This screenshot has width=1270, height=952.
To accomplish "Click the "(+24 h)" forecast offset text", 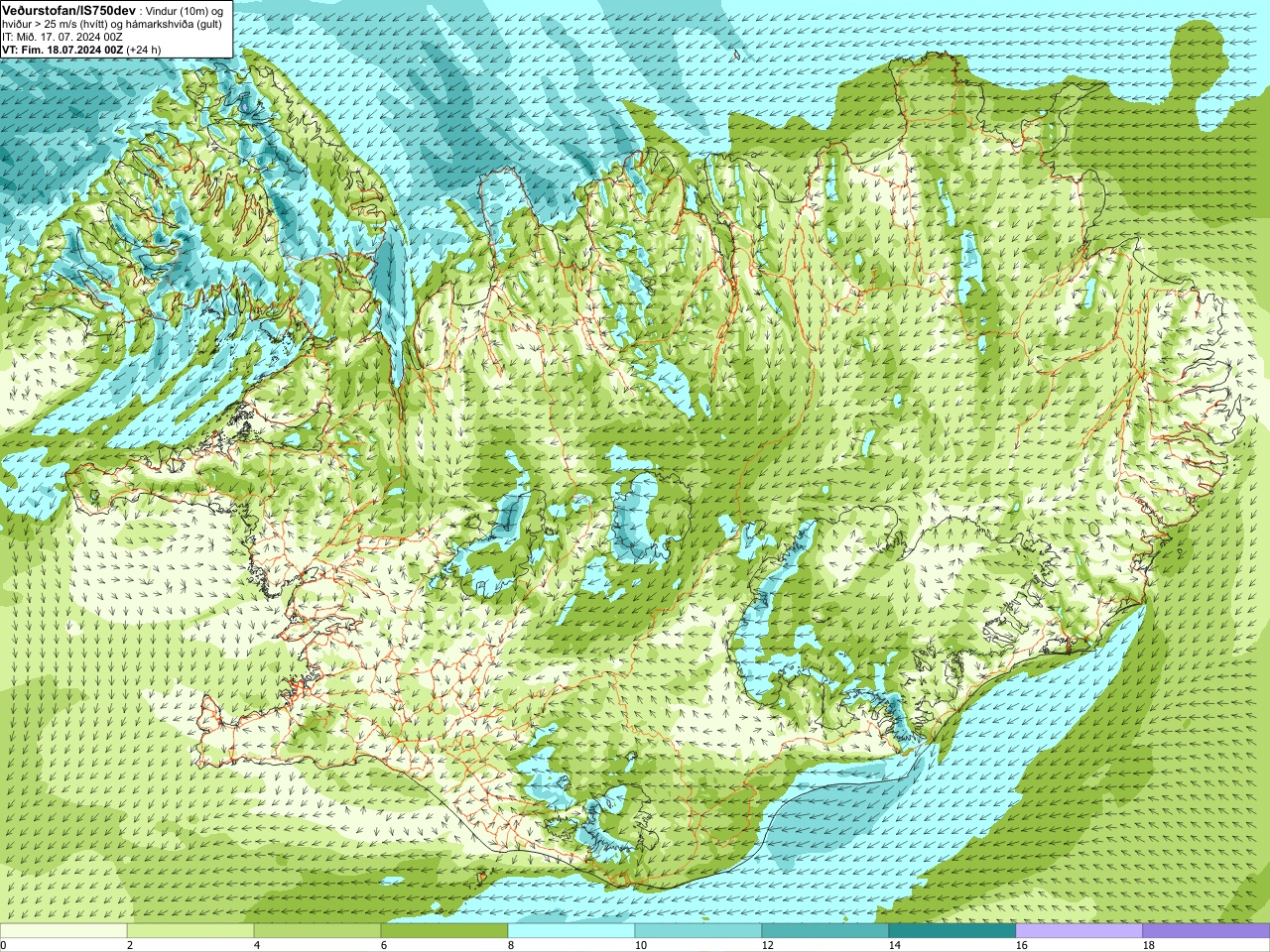I will pos(143,50).
